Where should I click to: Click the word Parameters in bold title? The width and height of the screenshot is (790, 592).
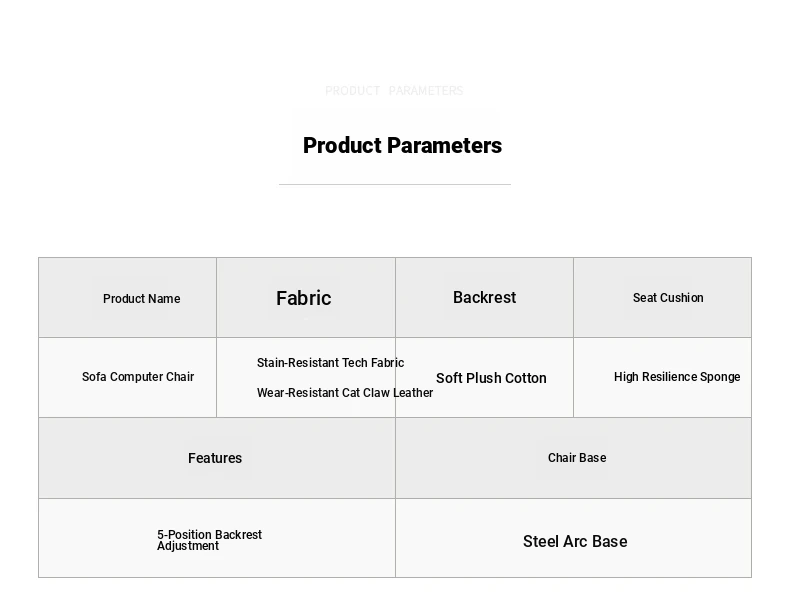click(445, 146)
